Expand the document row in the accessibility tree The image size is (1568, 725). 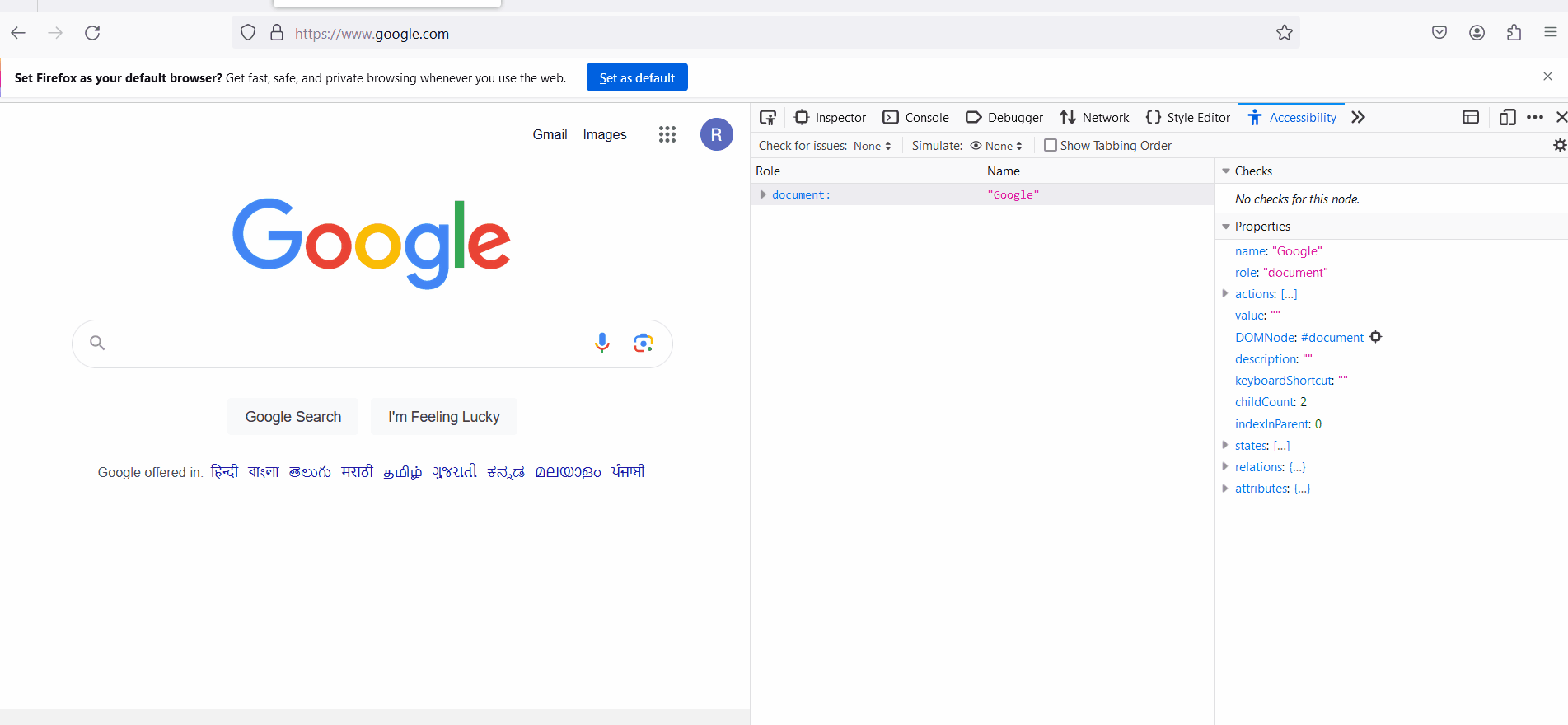tap(763, 194)
